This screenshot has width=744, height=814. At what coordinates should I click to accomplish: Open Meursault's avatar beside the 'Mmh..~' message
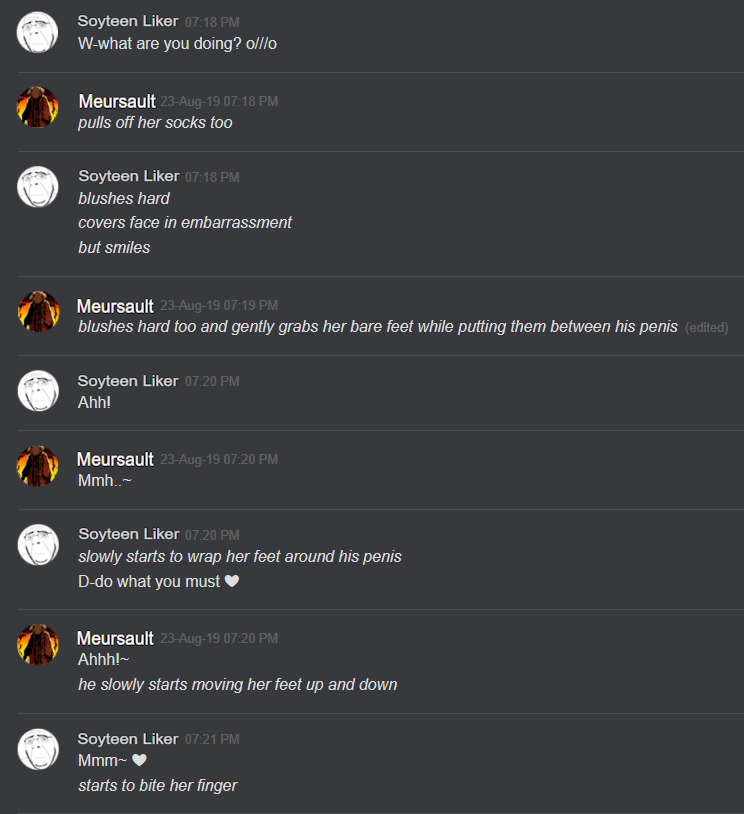coord(37,466)
